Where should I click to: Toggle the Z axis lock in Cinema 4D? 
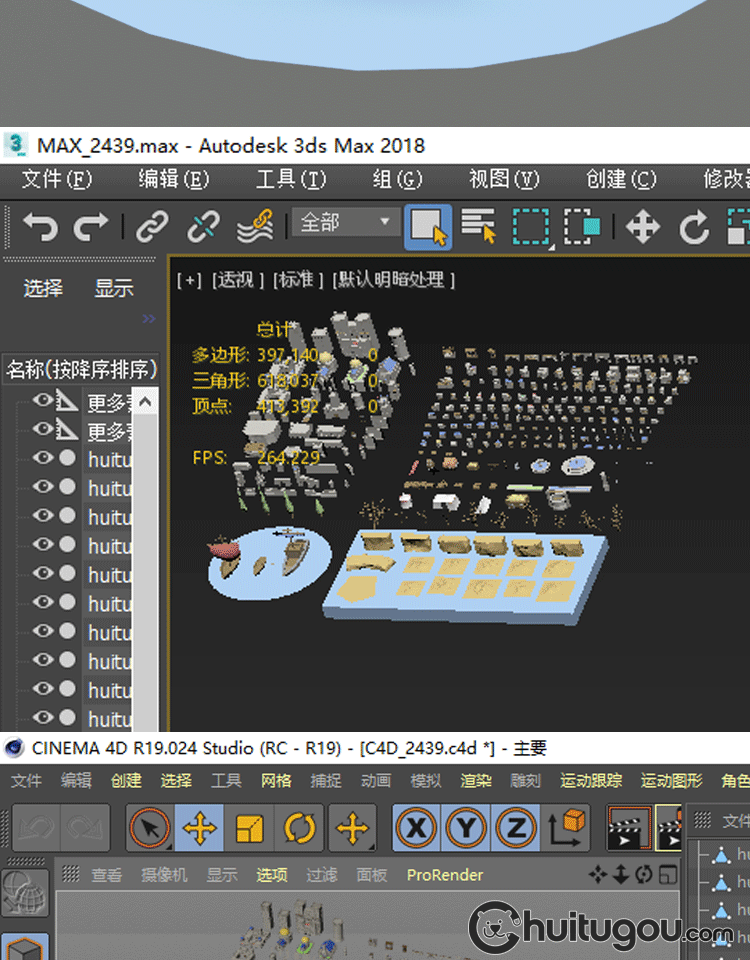[516, 828]
